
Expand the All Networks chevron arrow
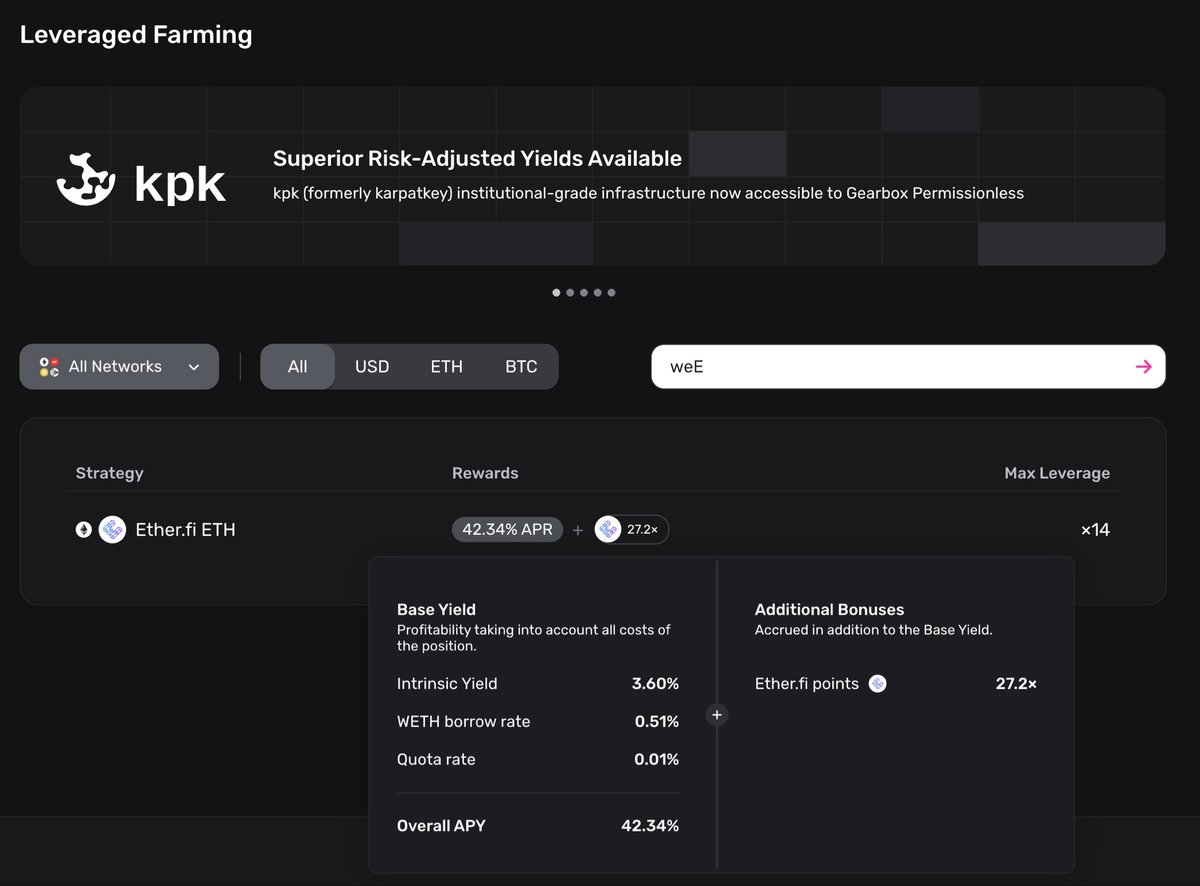point(194,367)
